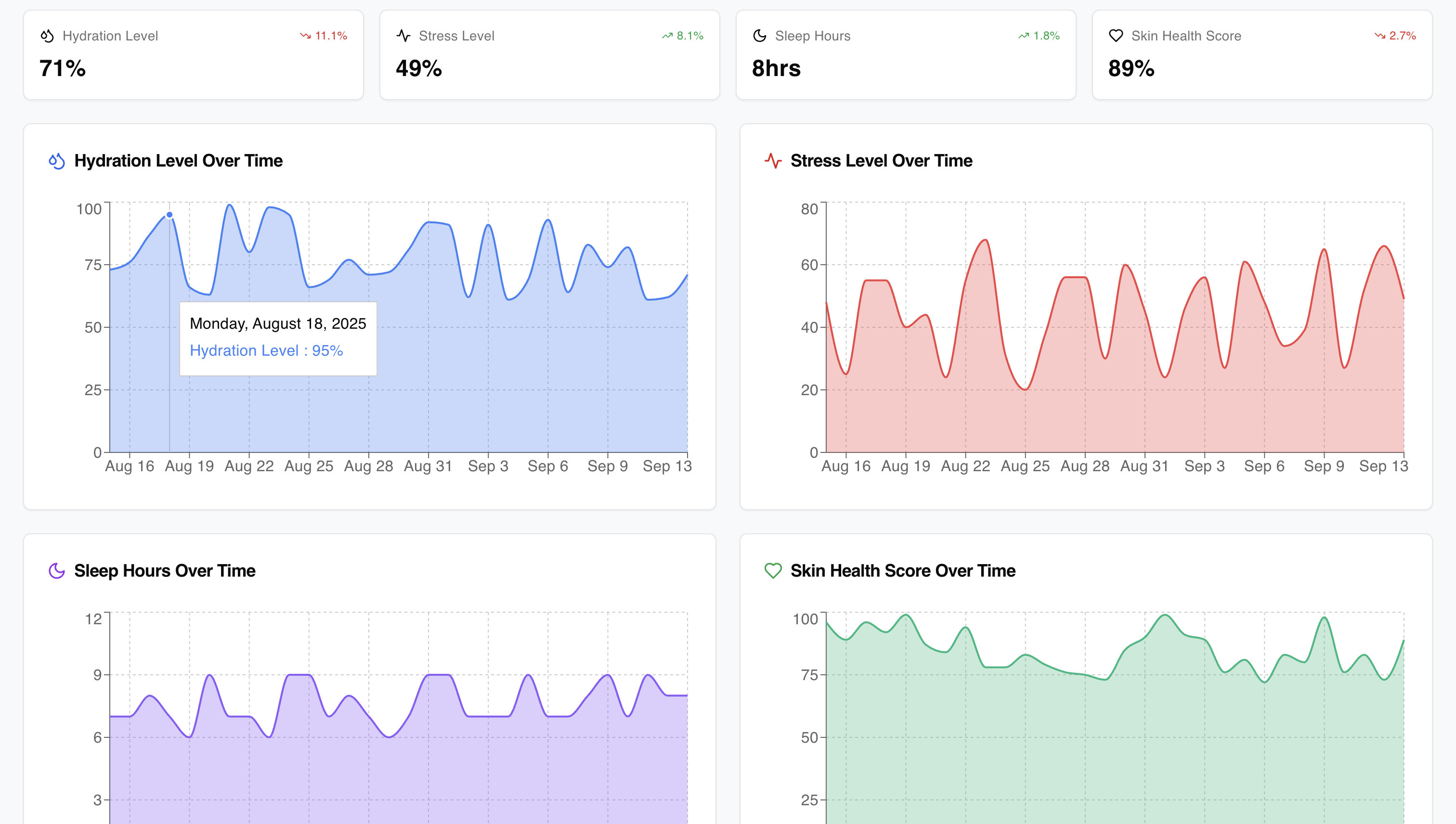1456x824 pixels.
Task: Click red pulse icon beside Stress chart title
Action: click(x=773, y=161)
